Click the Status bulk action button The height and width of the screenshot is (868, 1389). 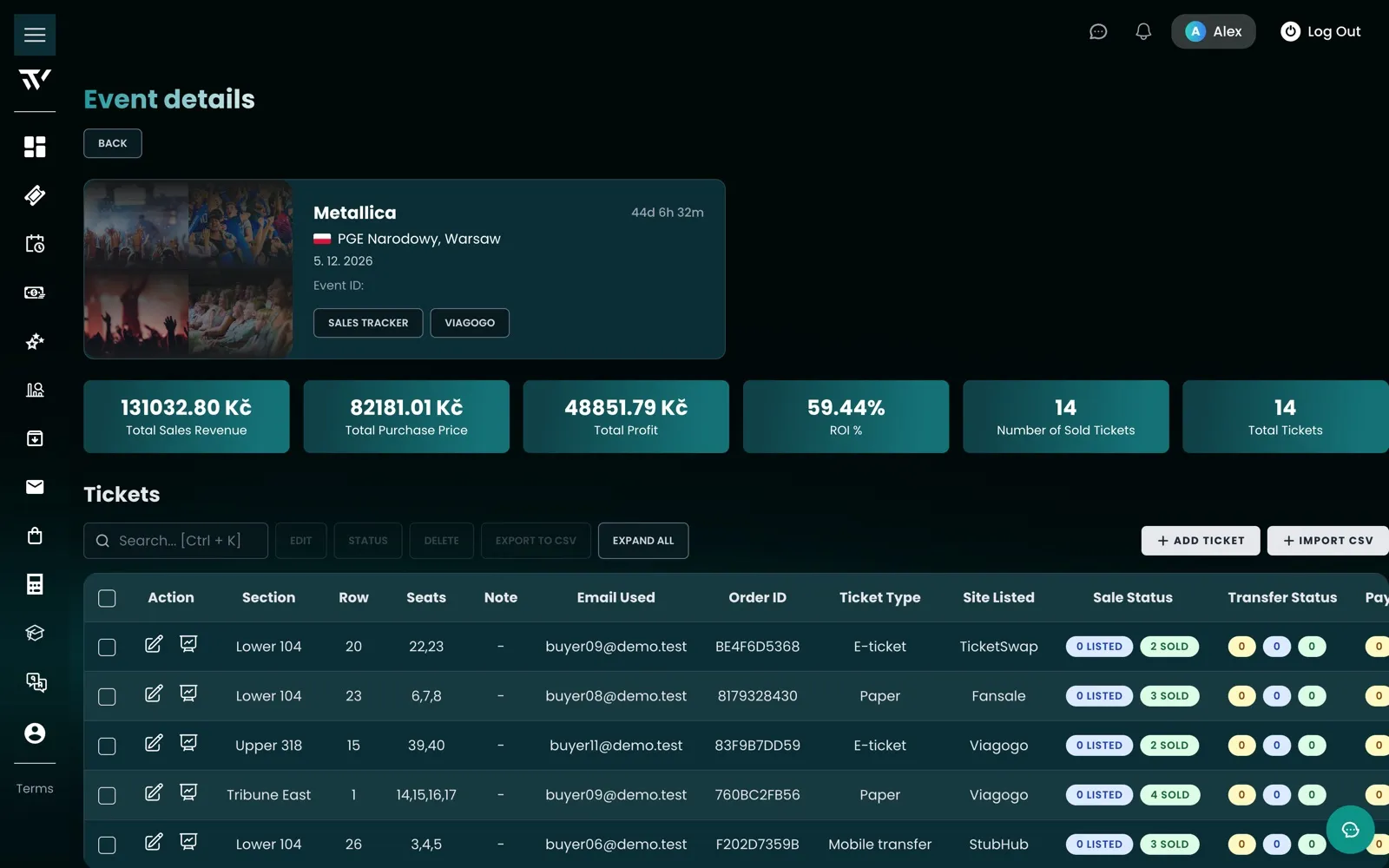pos(368,541)
